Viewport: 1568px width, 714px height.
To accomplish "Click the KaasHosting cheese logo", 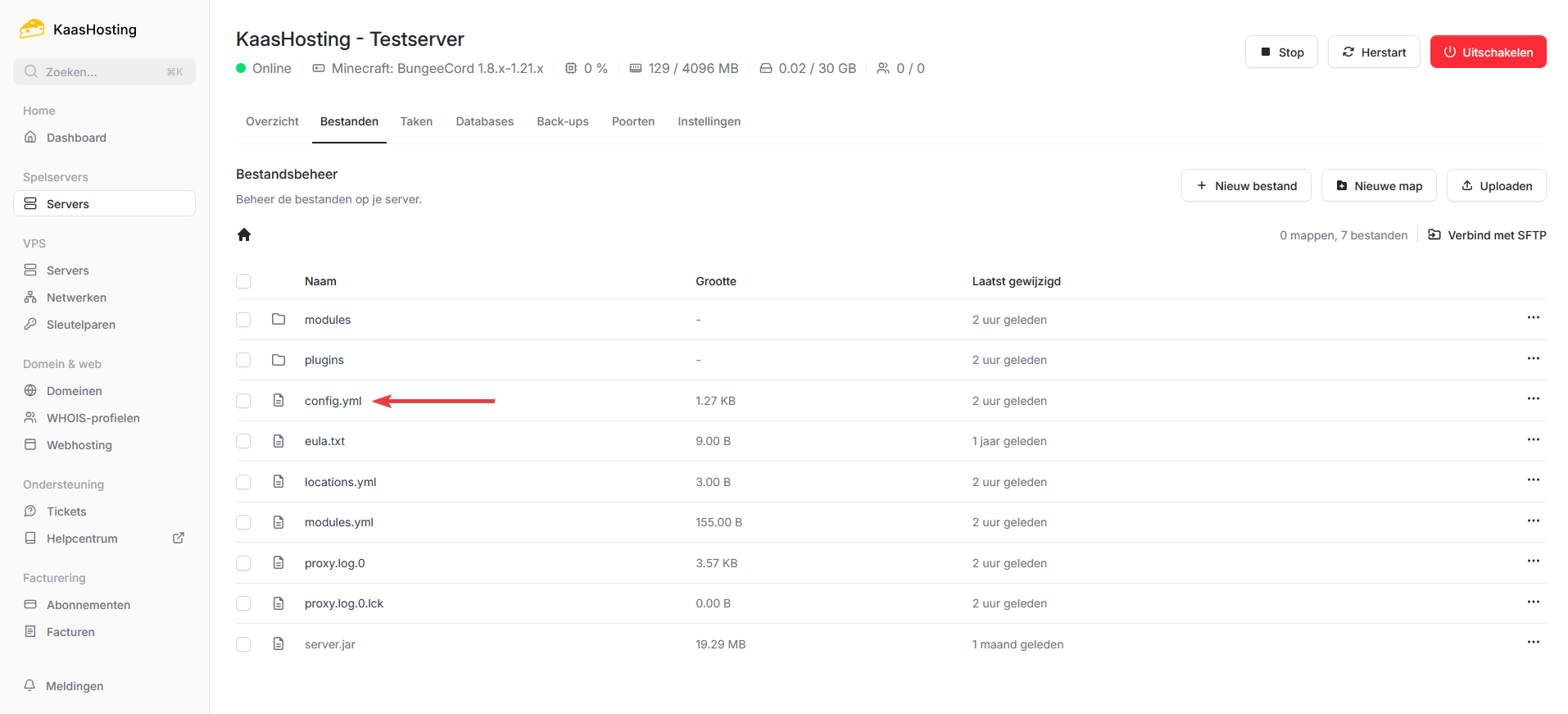I will pos(32,30).
